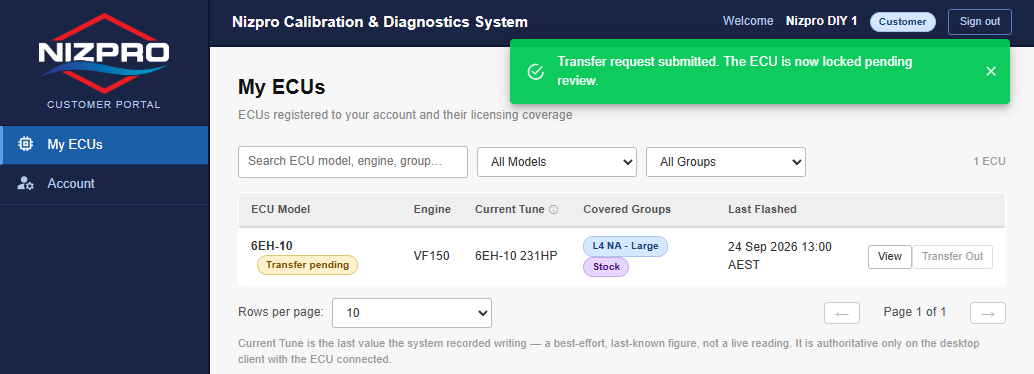Go to the next page arrow
The image size is (1034, 374).
pos(987,313)
